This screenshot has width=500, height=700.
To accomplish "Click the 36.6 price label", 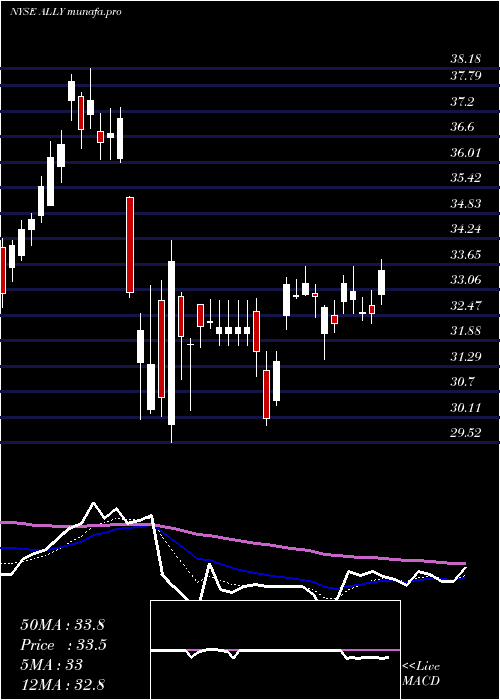I will tap(462, 127).
